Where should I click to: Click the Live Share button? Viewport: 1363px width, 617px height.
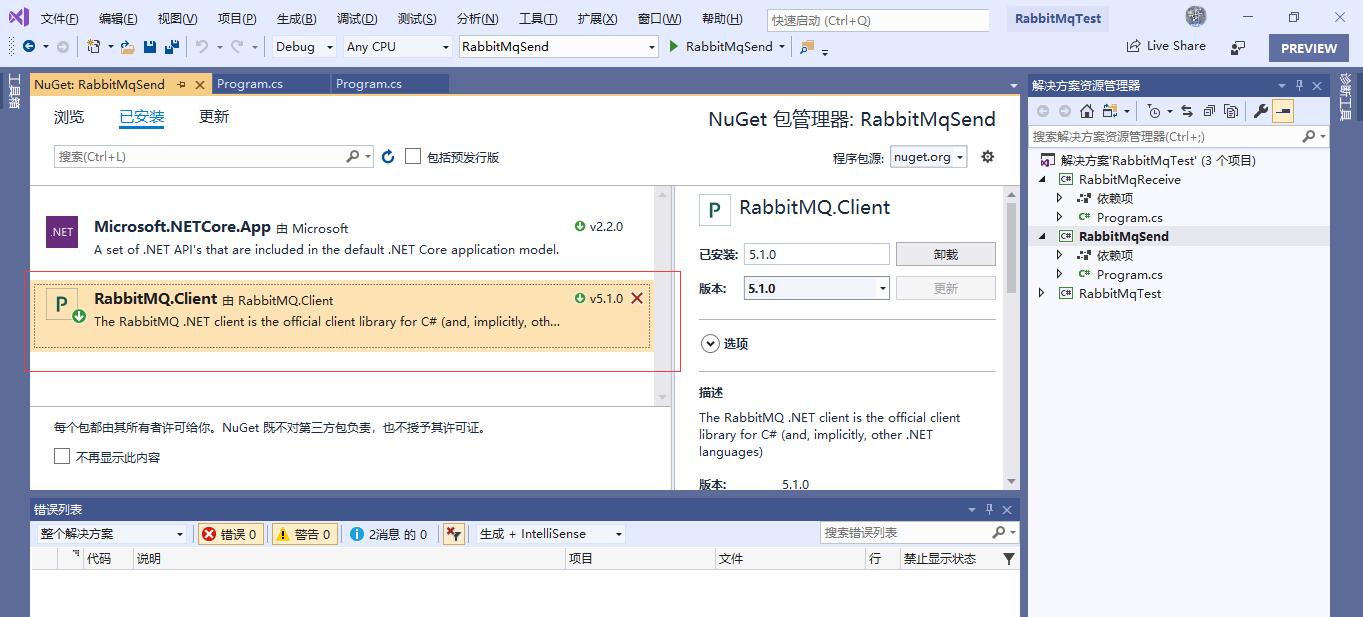(1166, 46)
